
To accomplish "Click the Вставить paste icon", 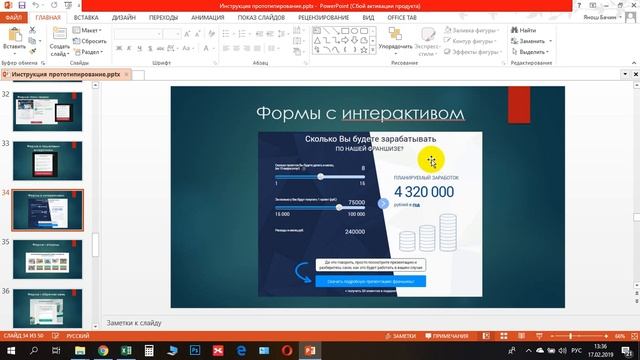I will pos(15,35).
